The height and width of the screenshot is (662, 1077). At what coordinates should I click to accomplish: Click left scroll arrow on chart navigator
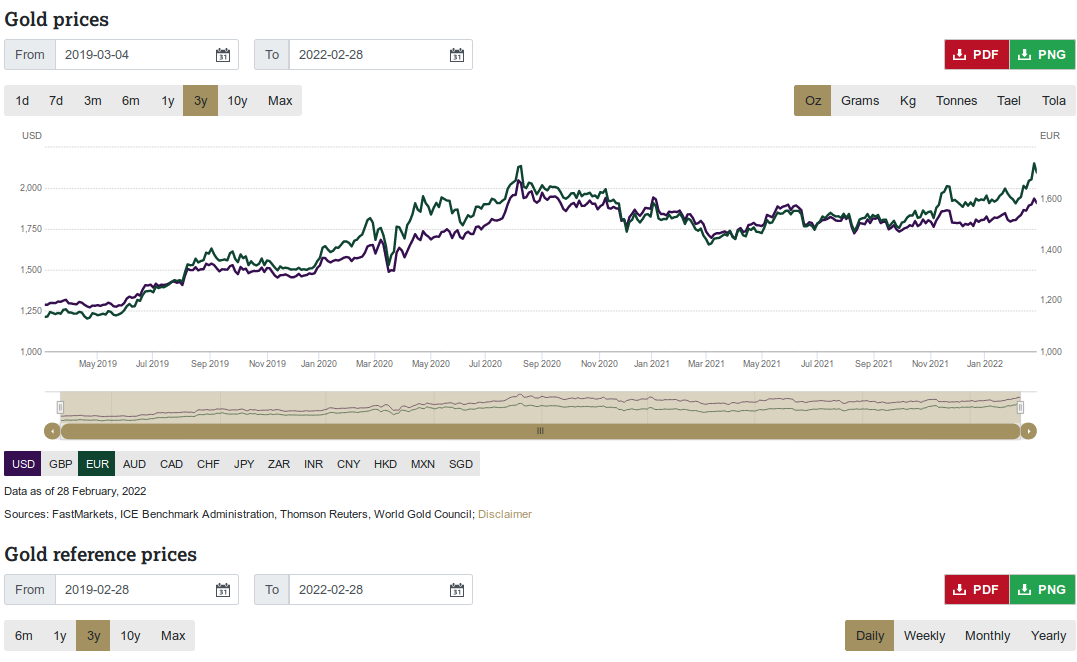pos(52,431)
